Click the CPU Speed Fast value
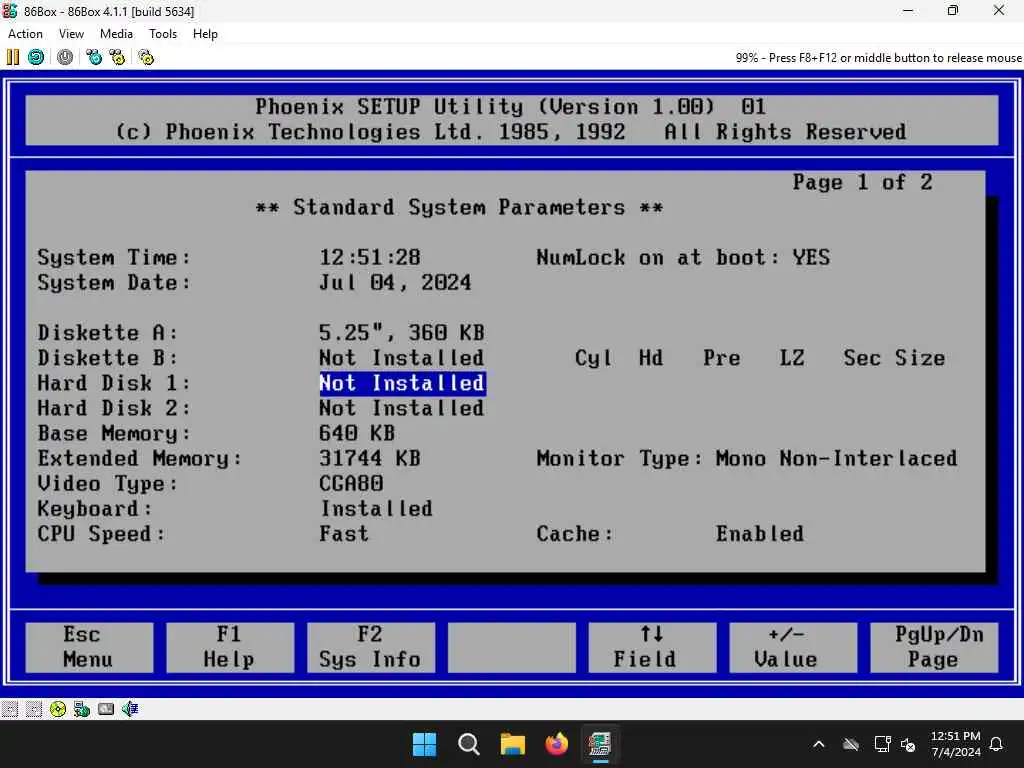Screen dimensions: 1024x768 point(344,534)
